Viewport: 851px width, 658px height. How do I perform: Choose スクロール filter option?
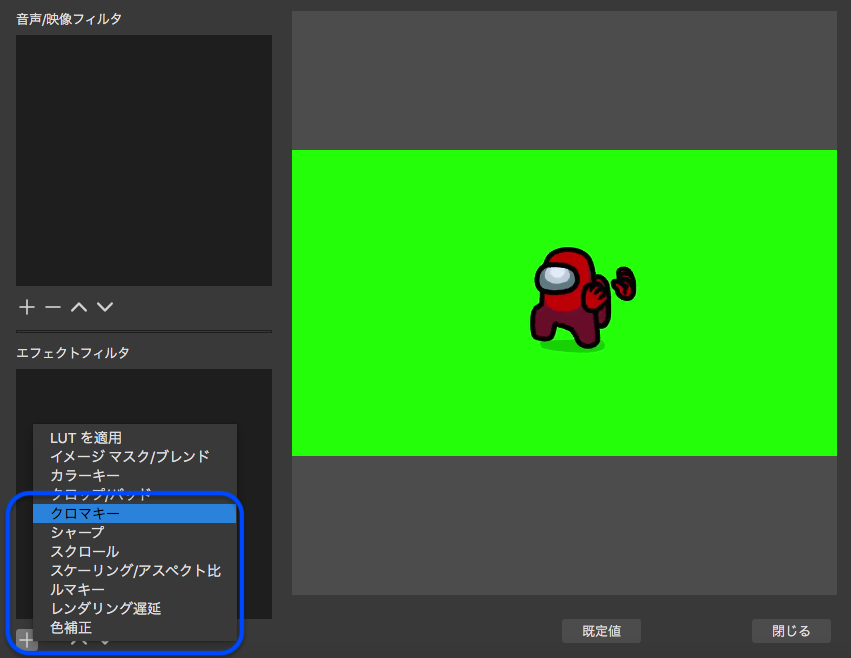coord(135,552)
